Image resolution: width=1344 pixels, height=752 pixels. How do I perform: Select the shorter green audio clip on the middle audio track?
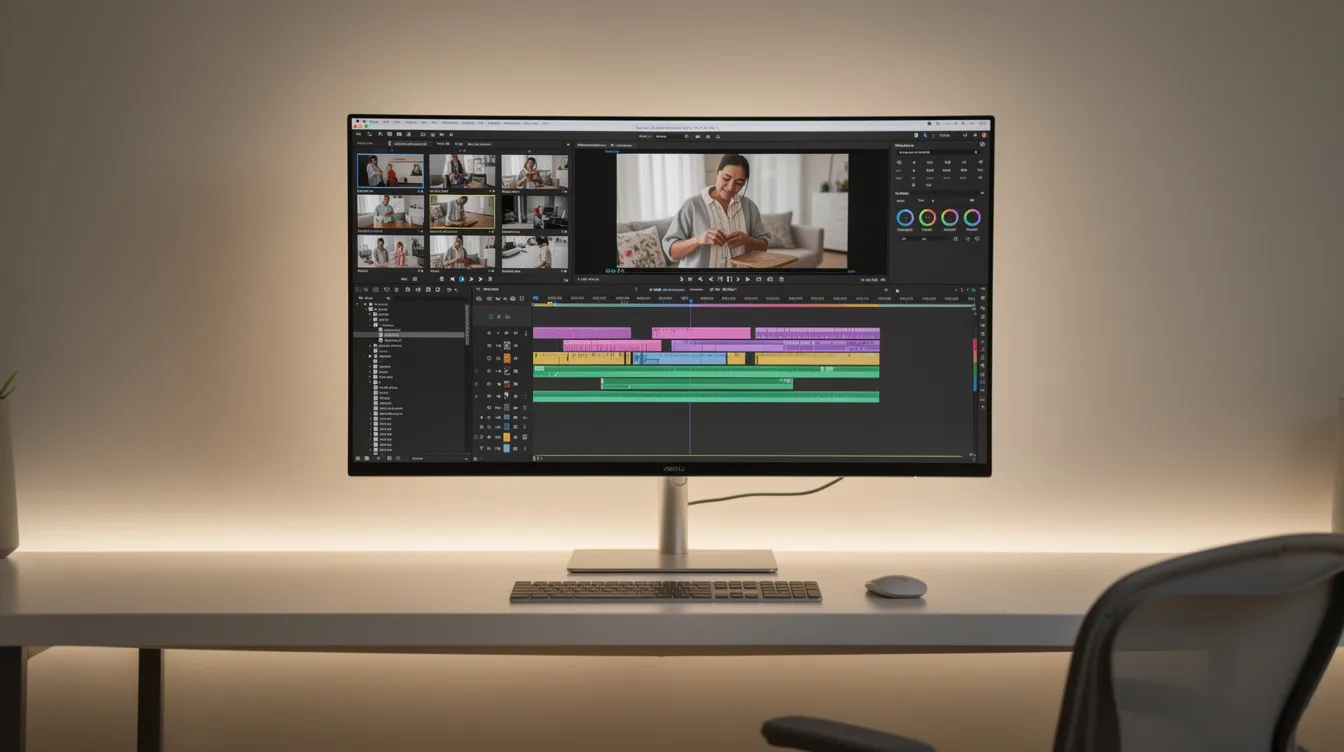tap(697, 384)
